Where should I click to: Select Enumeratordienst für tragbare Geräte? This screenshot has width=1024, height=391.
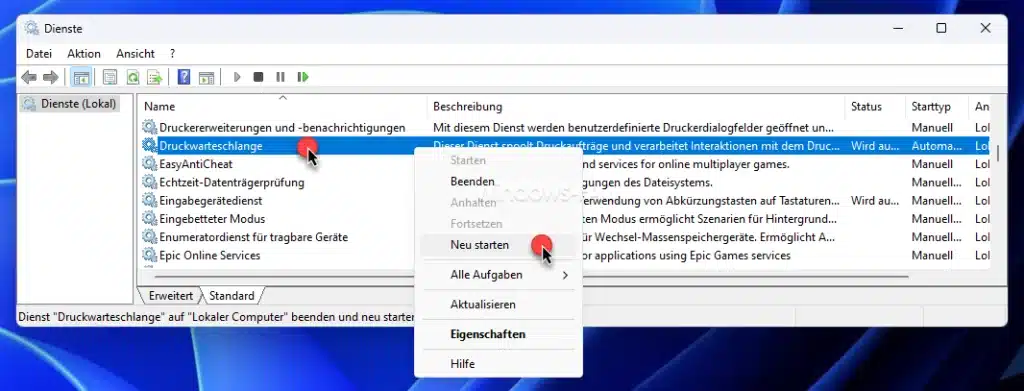[x=253, y=237]
